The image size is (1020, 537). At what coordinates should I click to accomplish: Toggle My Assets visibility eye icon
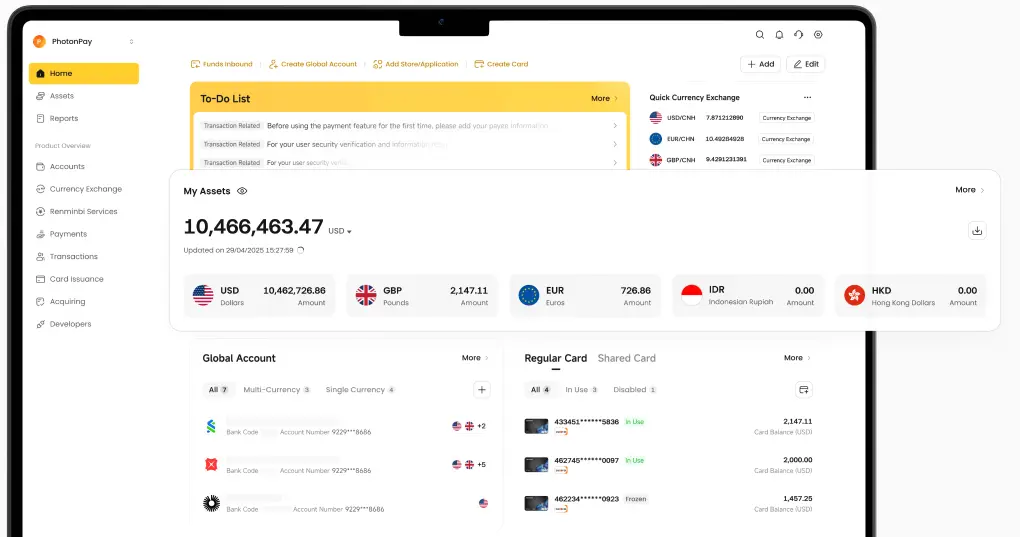[242, 191]
